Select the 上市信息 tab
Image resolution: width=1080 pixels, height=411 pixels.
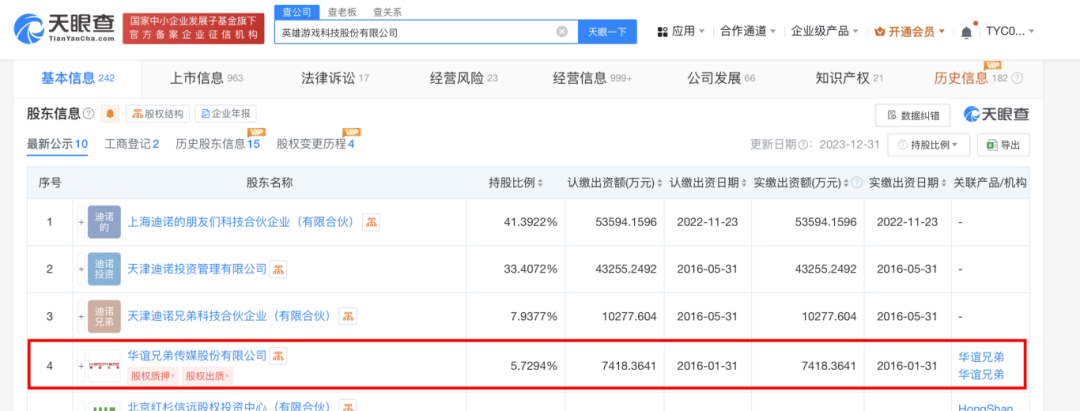207,78
